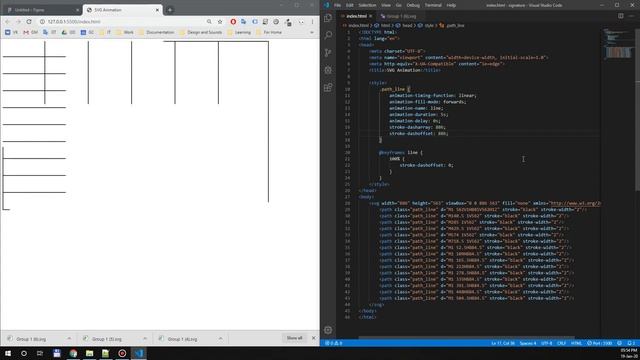Open the File menu in VS Code
This screenshot has height=360, width=640.
[337, 5]
